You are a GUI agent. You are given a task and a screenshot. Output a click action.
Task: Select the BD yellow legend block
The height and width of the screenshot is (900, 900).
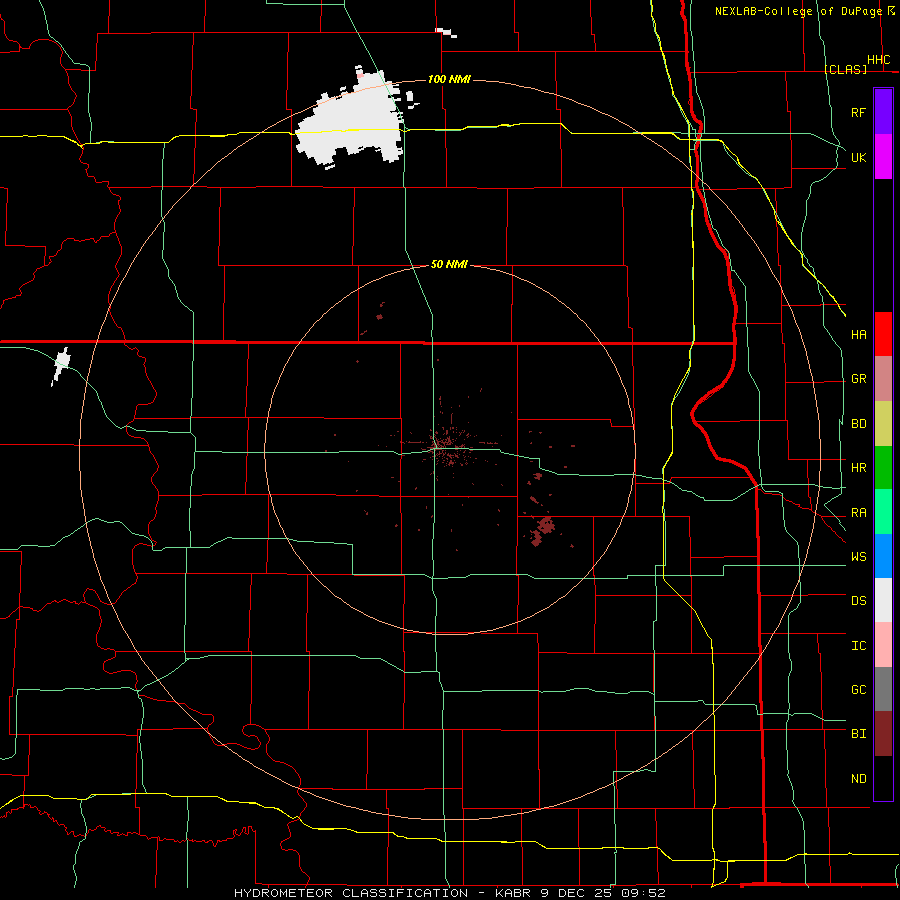pyautogui.click(x=883, y=424)
